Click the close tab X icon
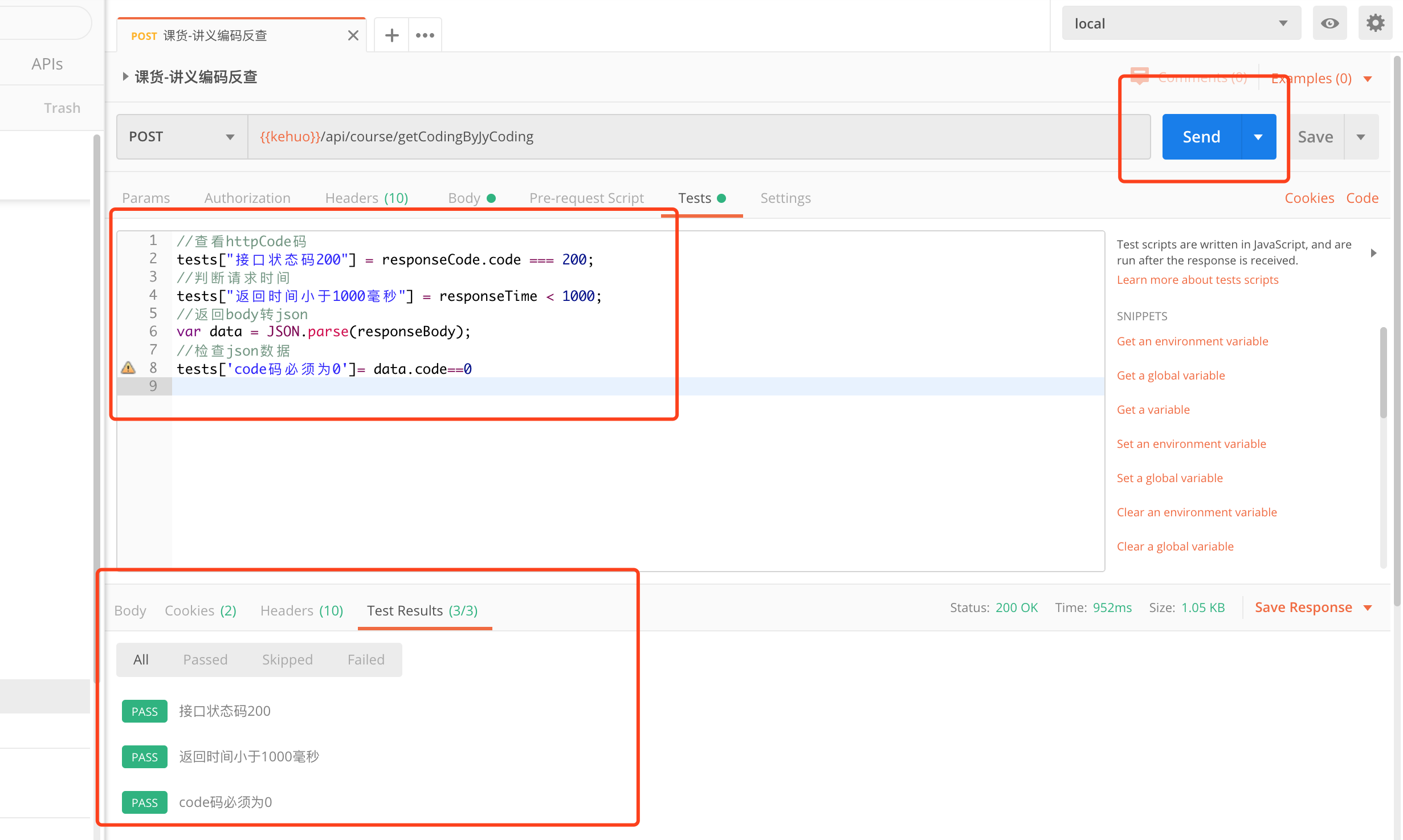This screenshot has width=1403, height=840. [x=353, y=35]
